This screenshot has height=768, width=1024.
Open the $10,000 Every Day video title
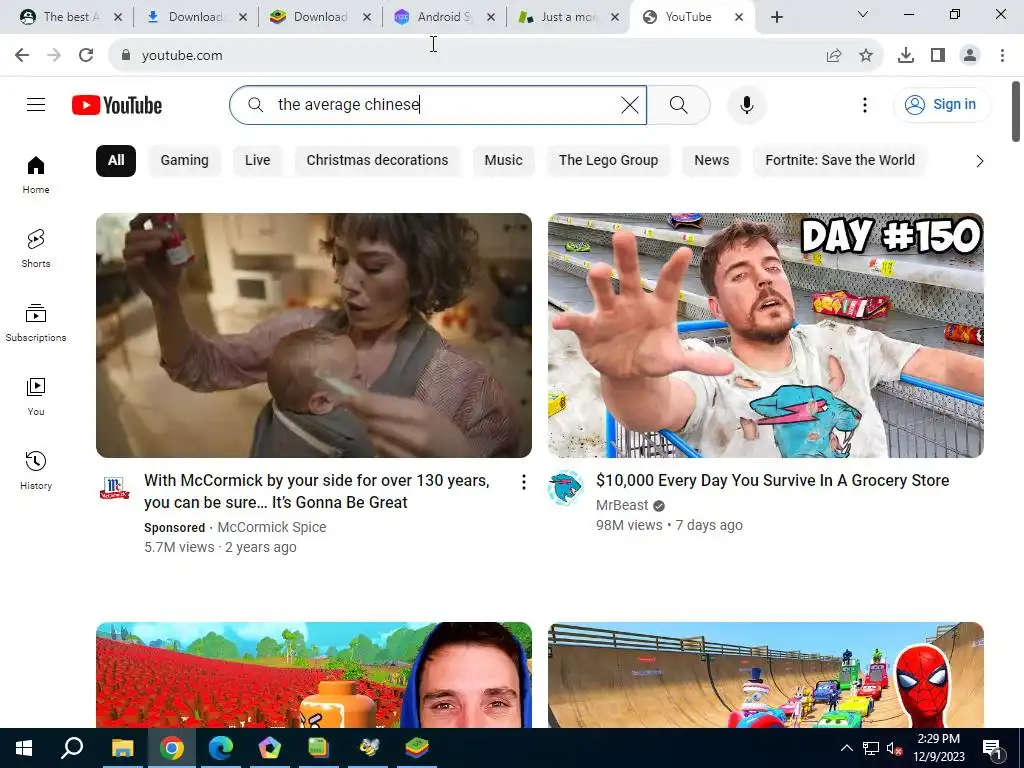[772, 481]
